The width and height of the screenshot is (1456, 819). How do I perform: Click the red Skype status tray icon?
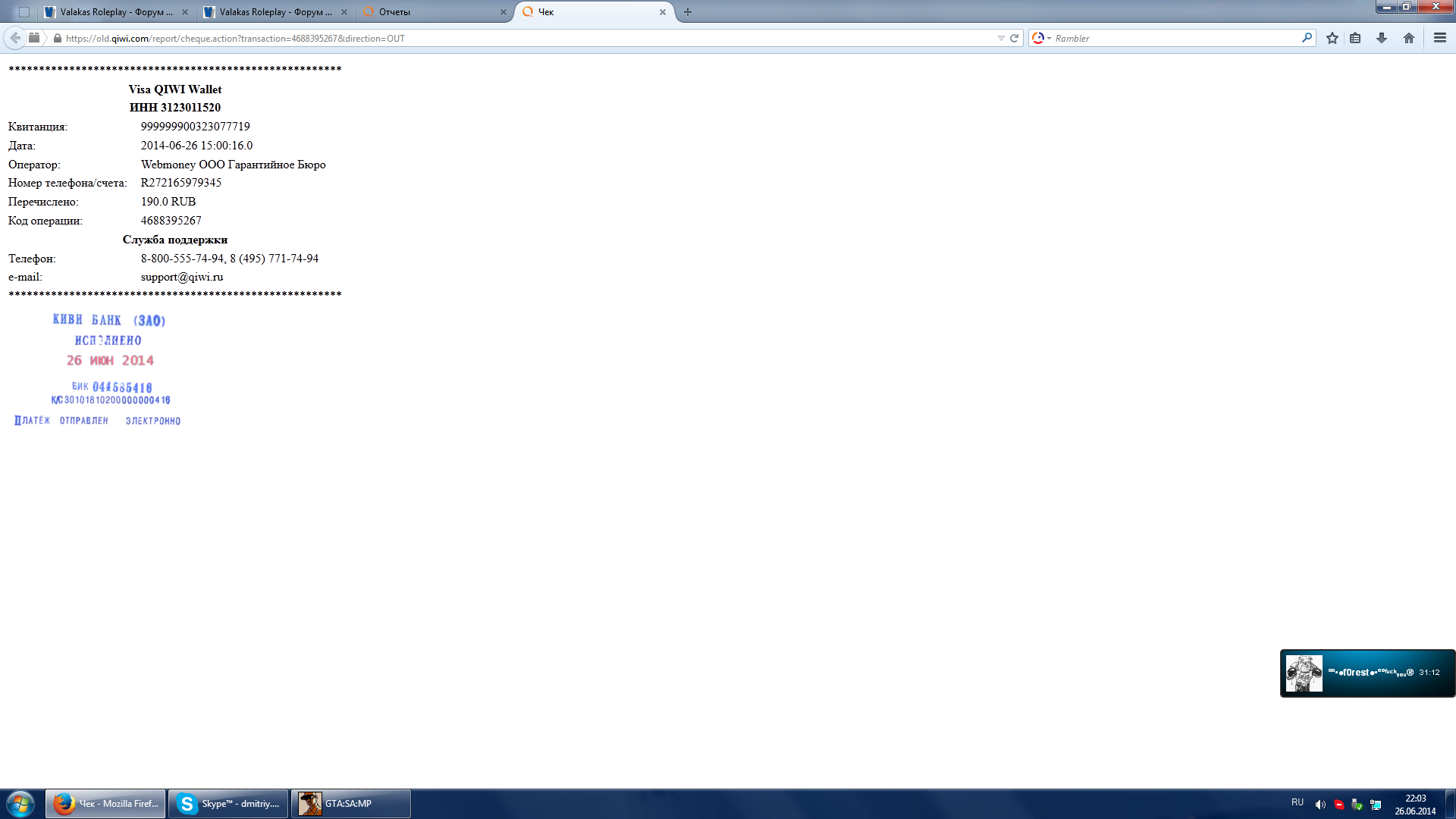pyautogui.click(x=1339, y=805)
